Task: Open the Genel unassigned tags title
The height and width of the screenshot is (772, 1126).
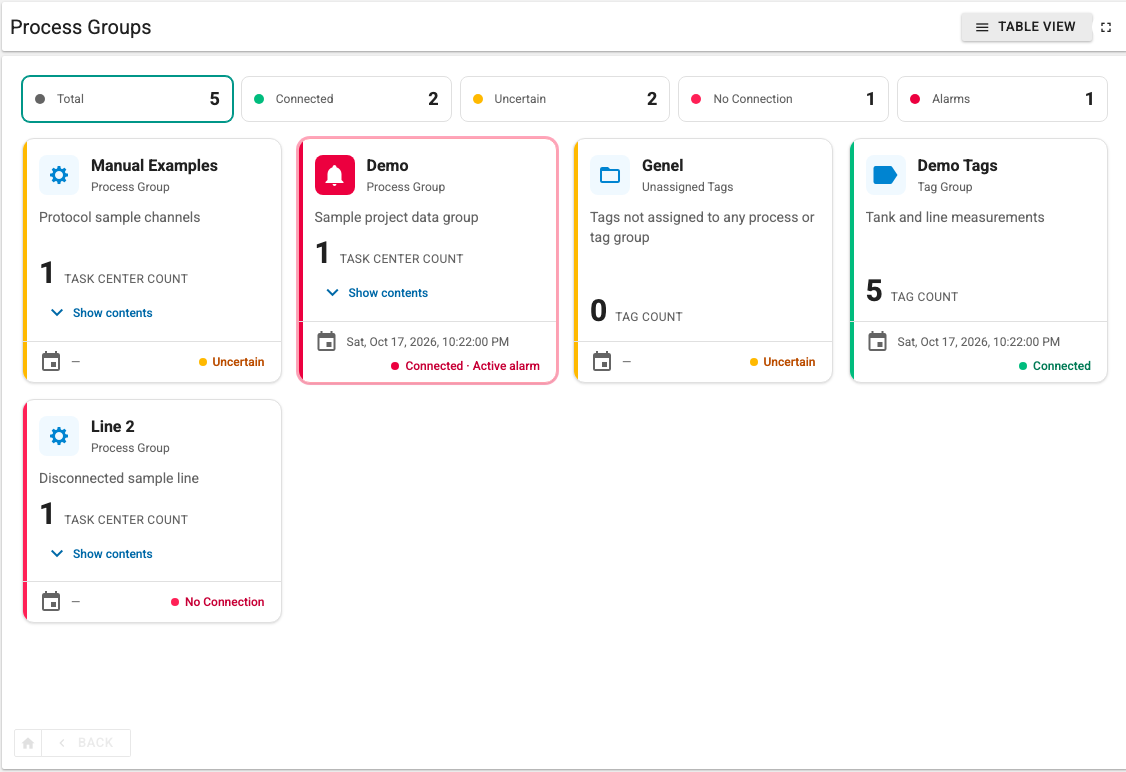Action: [x=663, y=166]
